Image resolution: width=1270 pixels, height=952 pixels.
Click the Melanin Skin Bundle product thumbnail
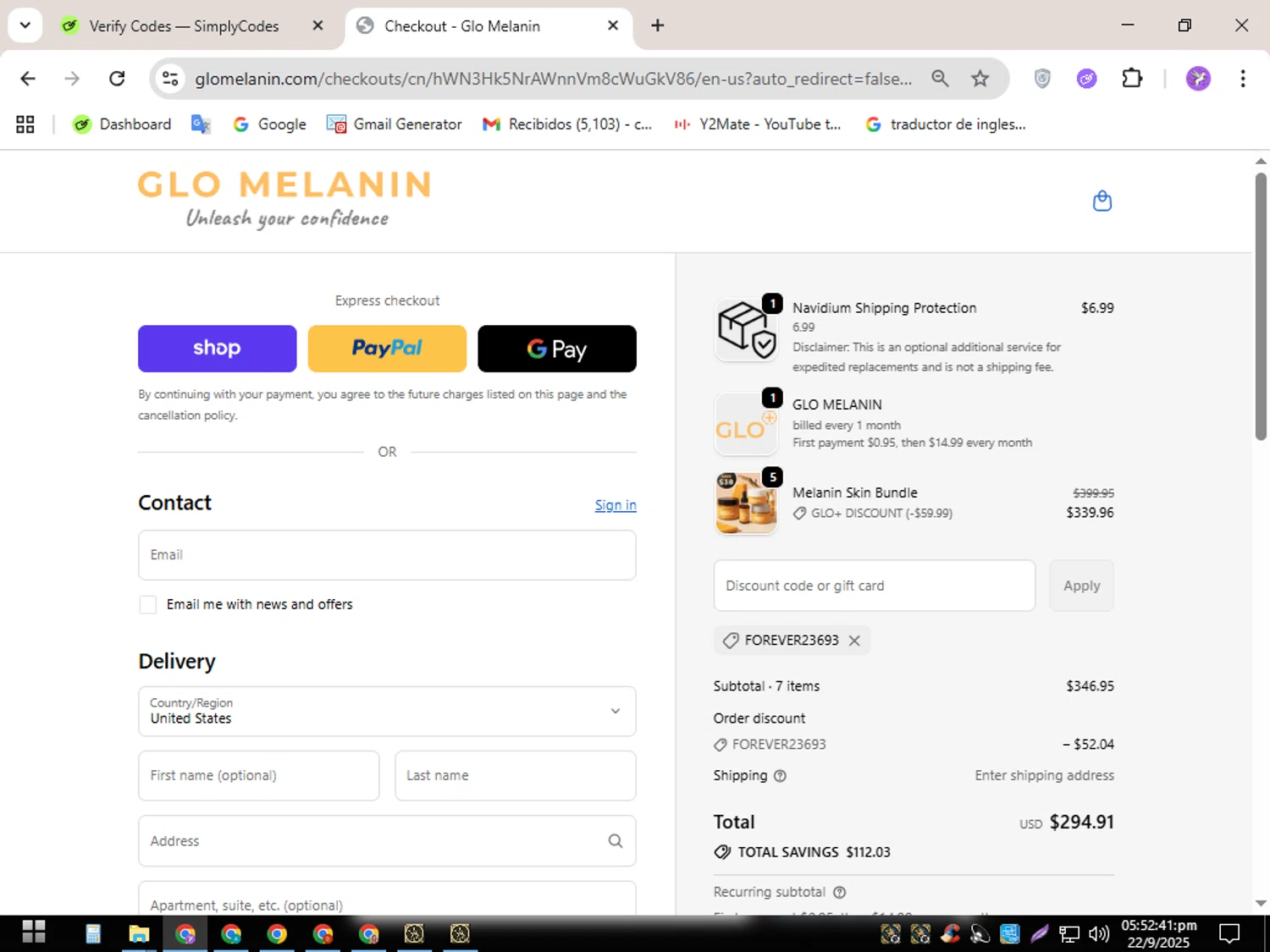pos(746,504)
